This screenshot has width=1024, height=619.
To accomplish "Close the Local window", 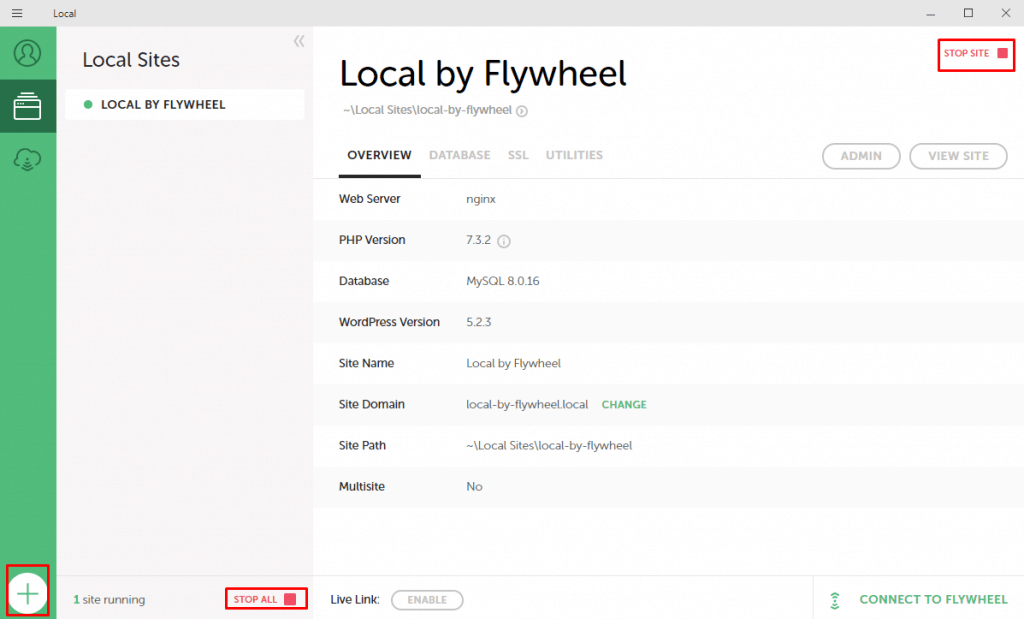I will tap(1006, 13).
